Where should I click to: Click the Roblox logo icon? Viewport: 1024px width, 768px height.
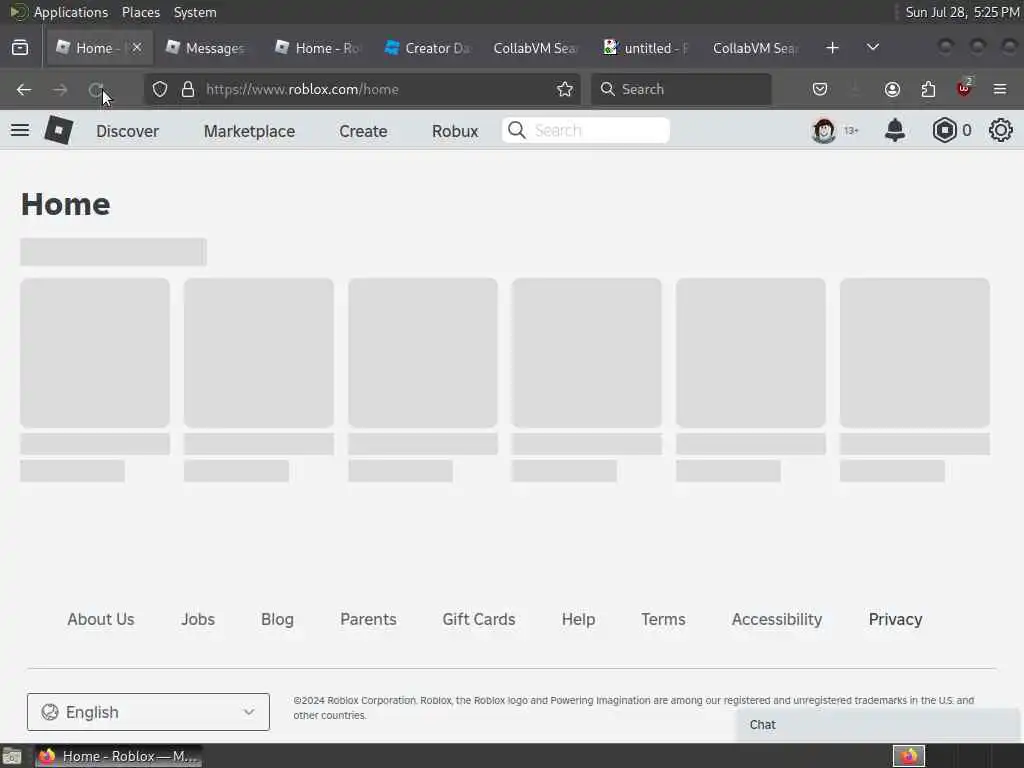tap(58, 130)
